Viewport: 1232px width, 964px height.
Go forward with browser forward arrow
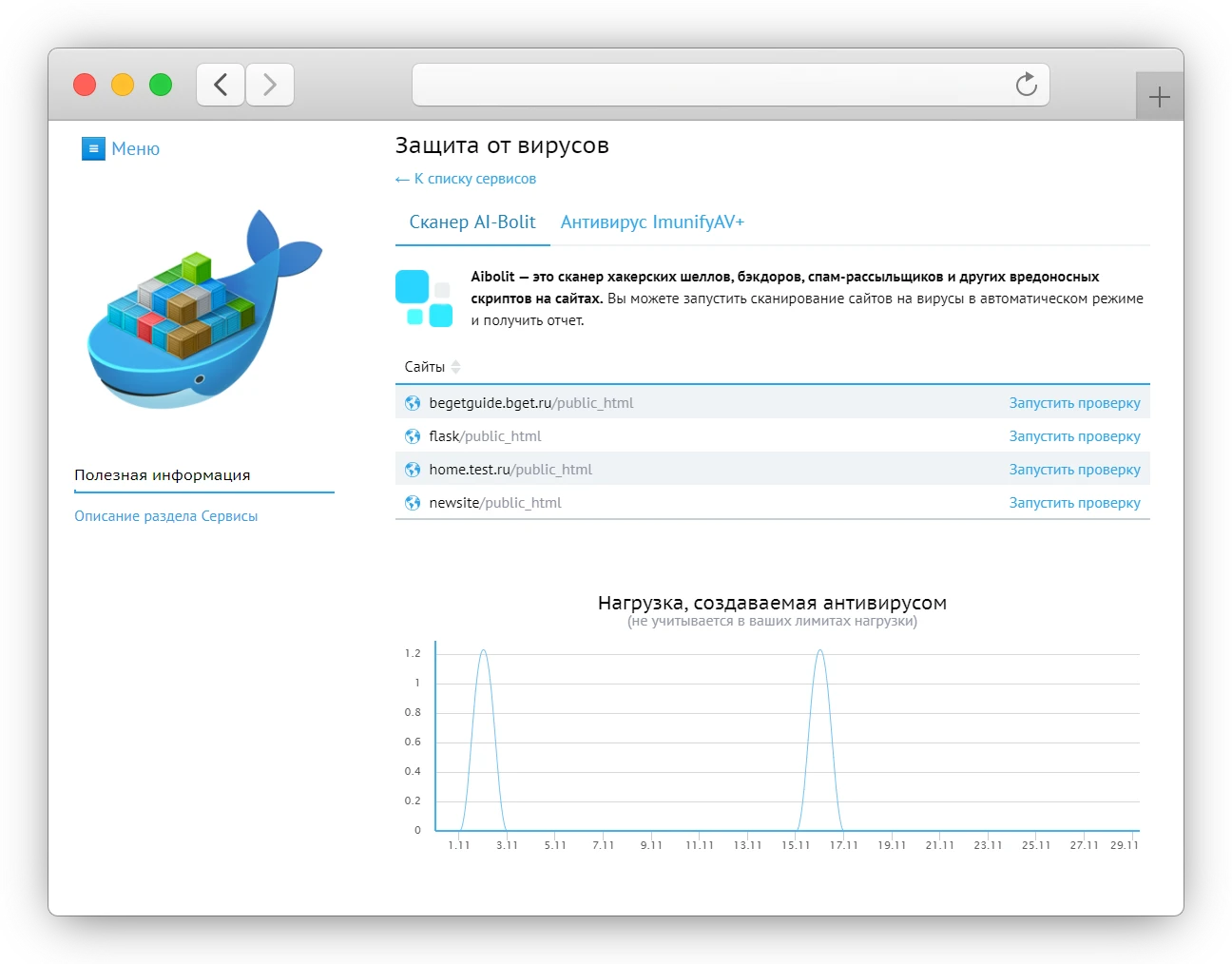point(270,86)
